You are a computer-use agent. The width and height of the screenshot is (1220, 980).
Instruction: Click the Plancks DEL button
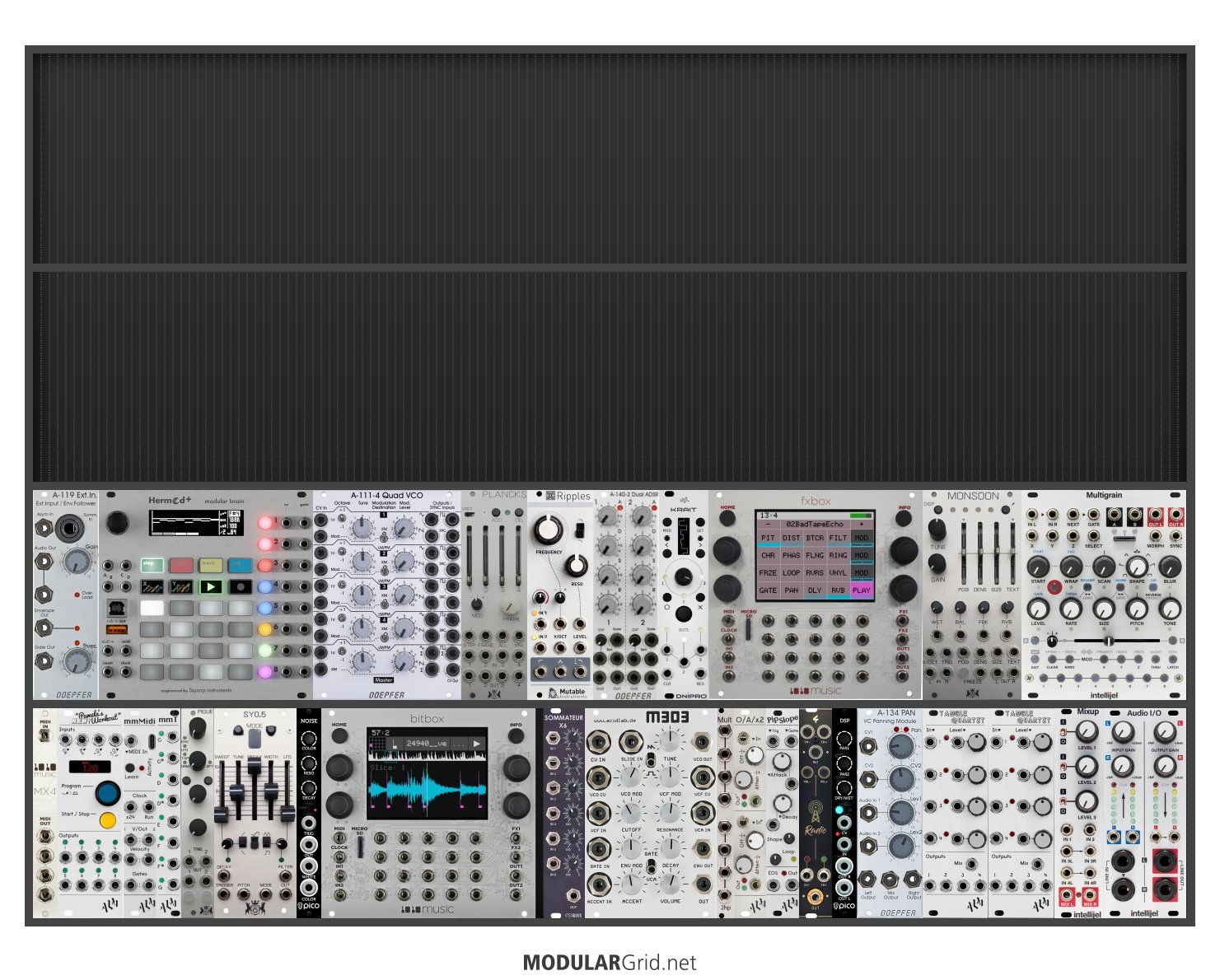(519, 513)
